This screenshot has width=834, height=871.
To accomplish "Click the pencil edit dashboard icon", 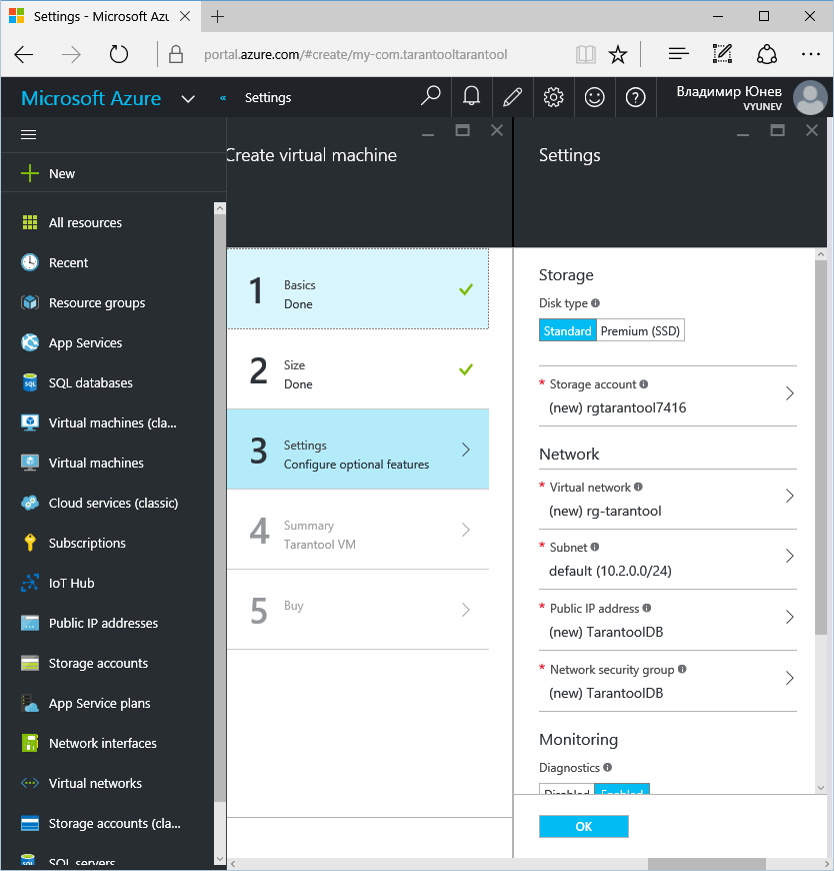I will (x=512, y=97).
